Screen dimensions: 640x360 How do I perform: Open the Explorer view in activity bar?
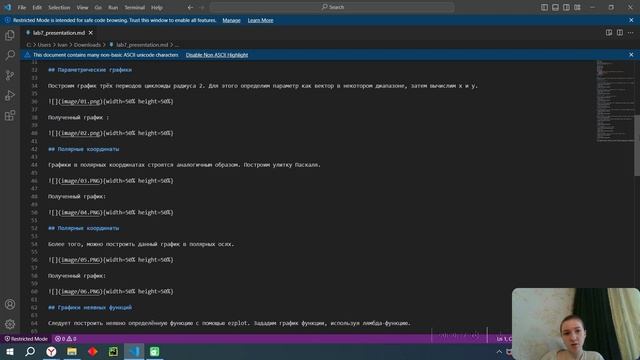[x=10, y=36]
